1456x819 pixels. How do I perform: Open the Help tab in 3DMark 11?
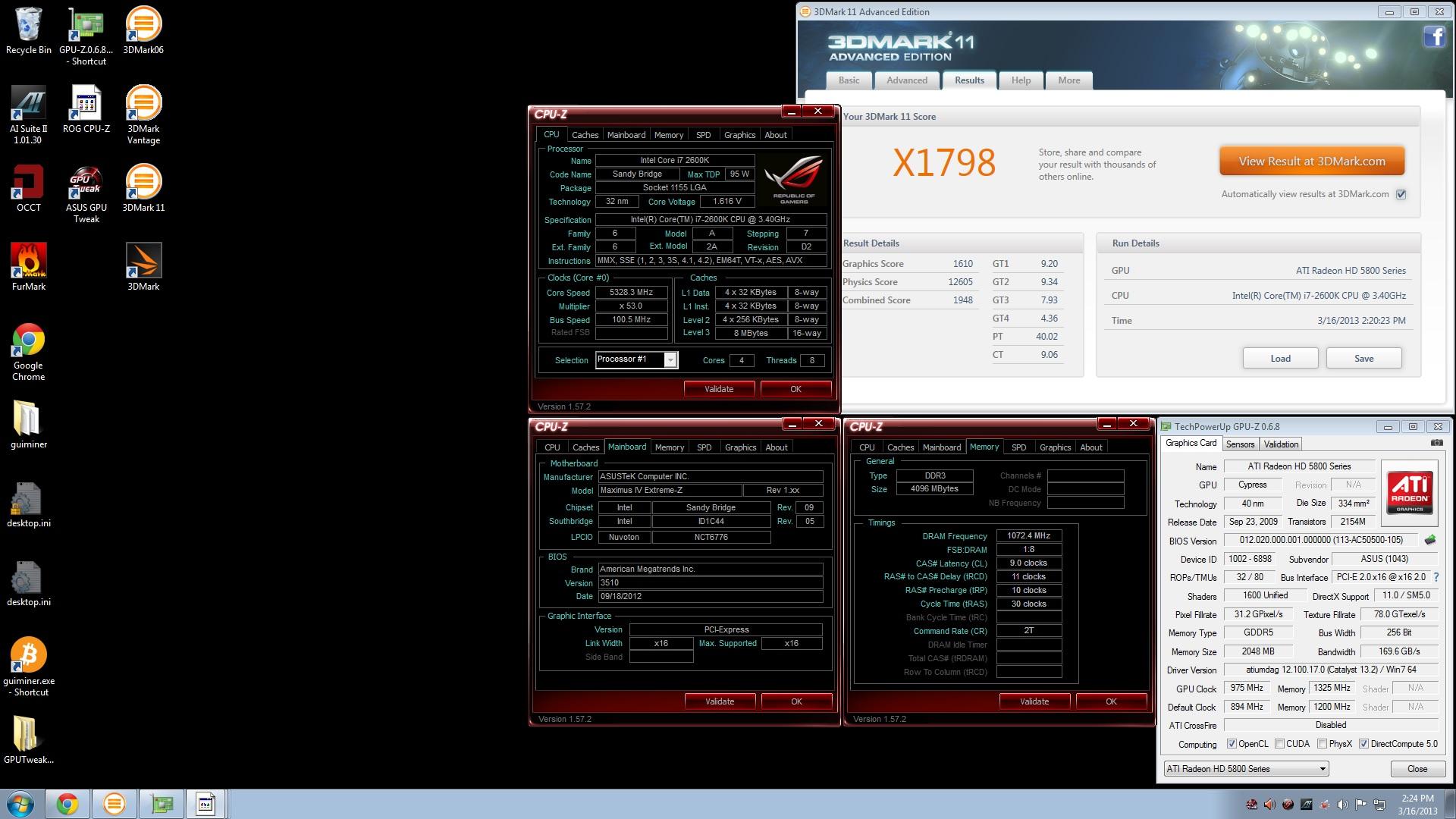1021,80
